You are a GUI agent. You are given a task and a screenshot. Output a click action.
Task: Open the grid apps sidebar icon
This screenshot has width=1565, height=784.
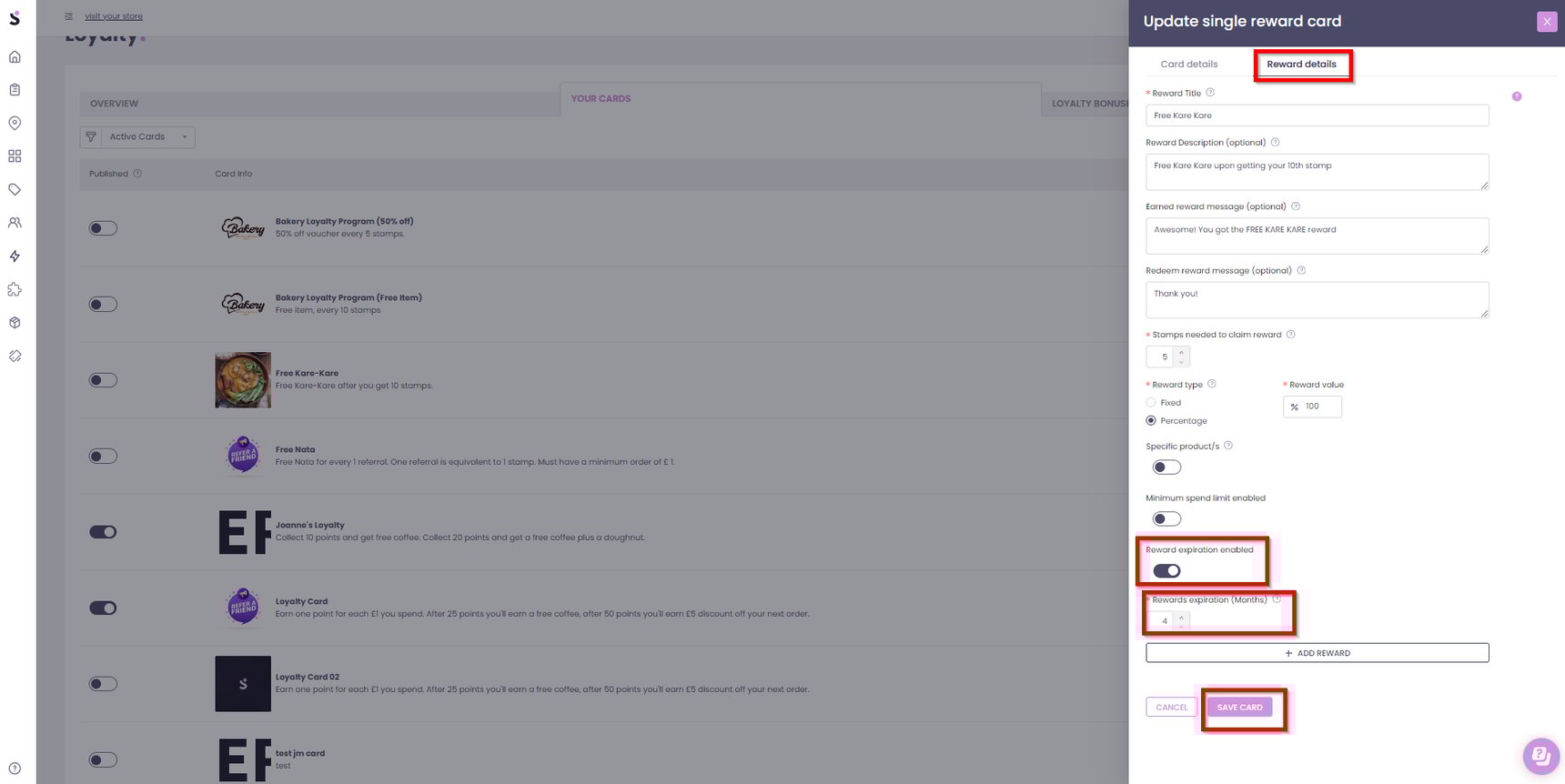pos(15,156)
